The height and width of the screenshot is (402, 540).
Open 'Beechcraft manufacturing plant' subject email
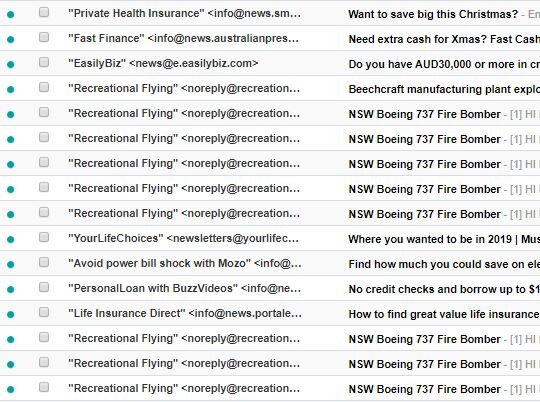click(444, 89)
